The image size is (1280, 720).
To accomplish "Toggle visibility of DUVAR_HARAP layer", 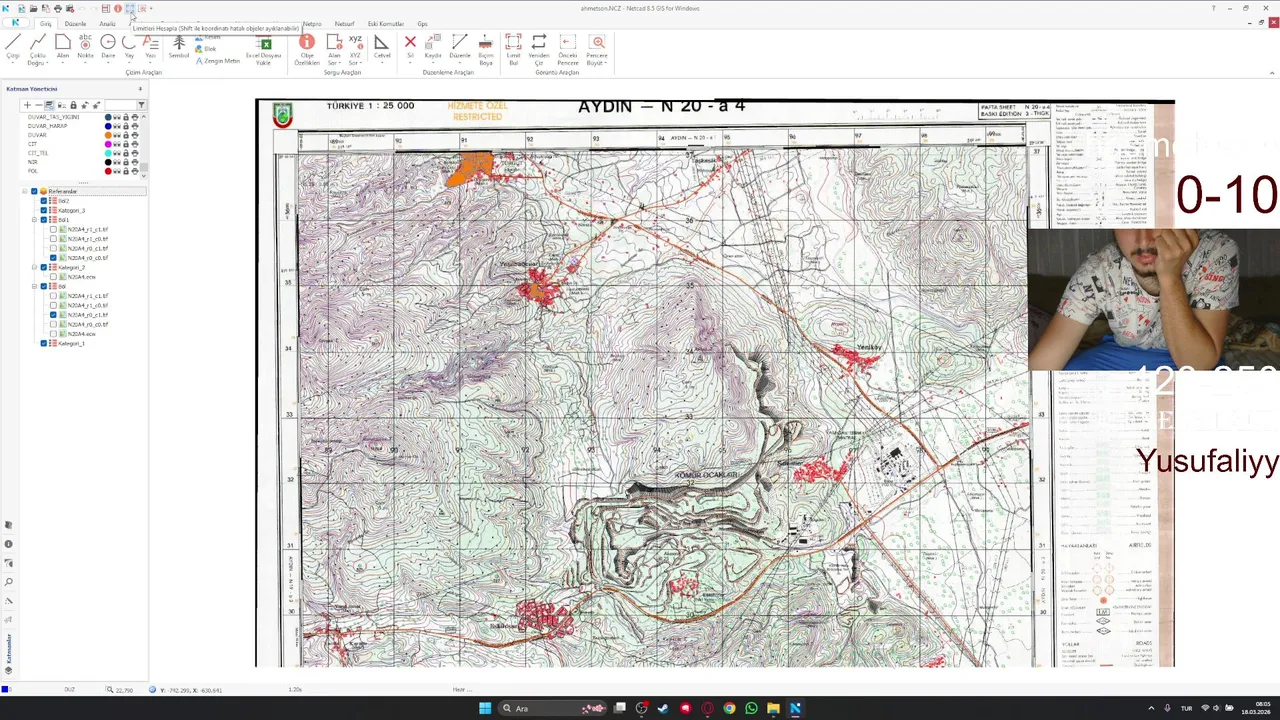I will tap(116, 126).
